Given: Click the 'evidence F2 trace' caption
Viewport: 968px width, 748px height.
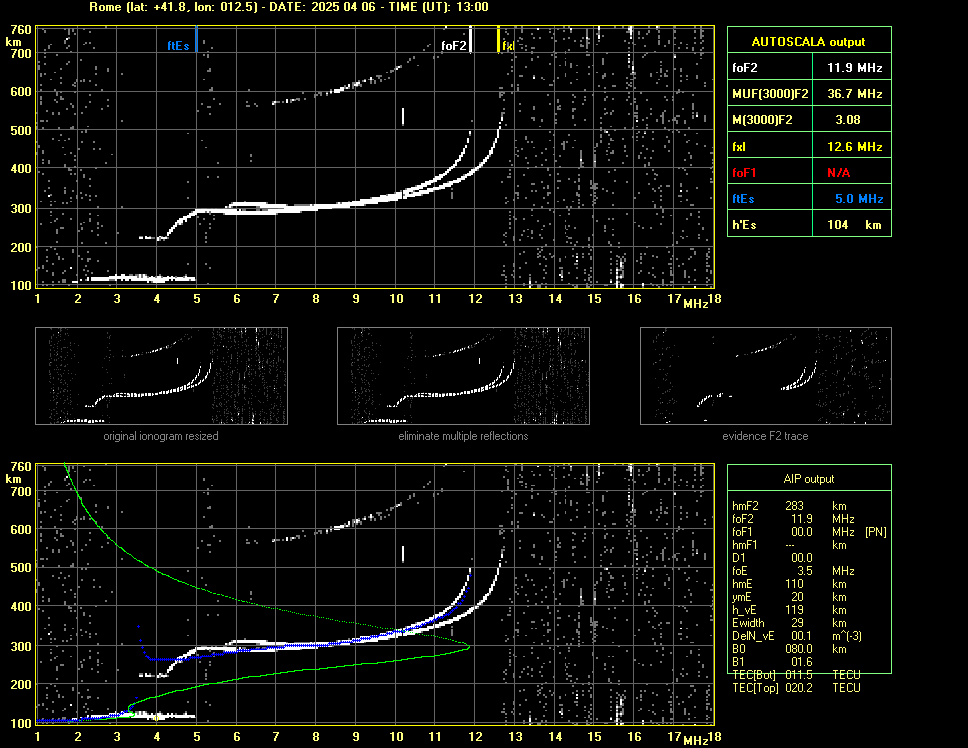Looking at the screenshot, I should click(765, 436).
